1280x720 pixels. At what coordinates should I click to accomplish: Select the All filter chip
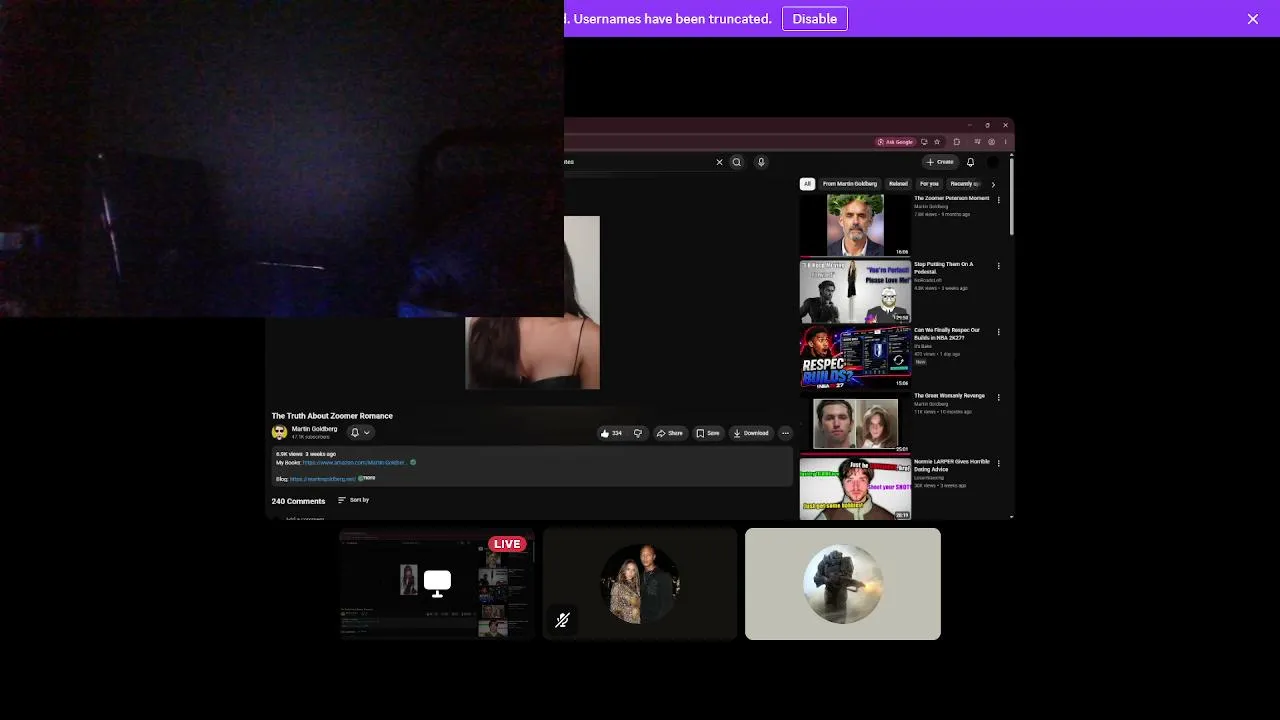807,184
